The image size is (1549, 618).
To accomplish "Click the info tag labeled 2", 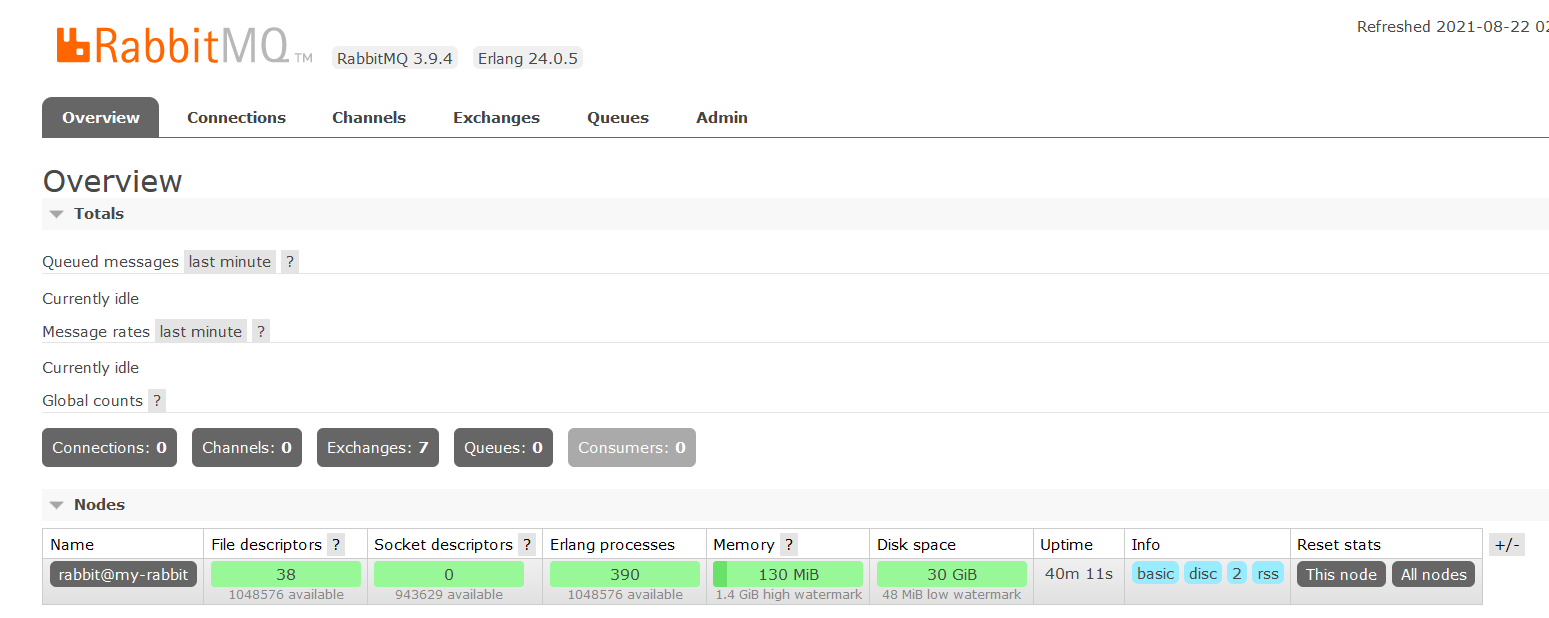I will coord(1237,574).
